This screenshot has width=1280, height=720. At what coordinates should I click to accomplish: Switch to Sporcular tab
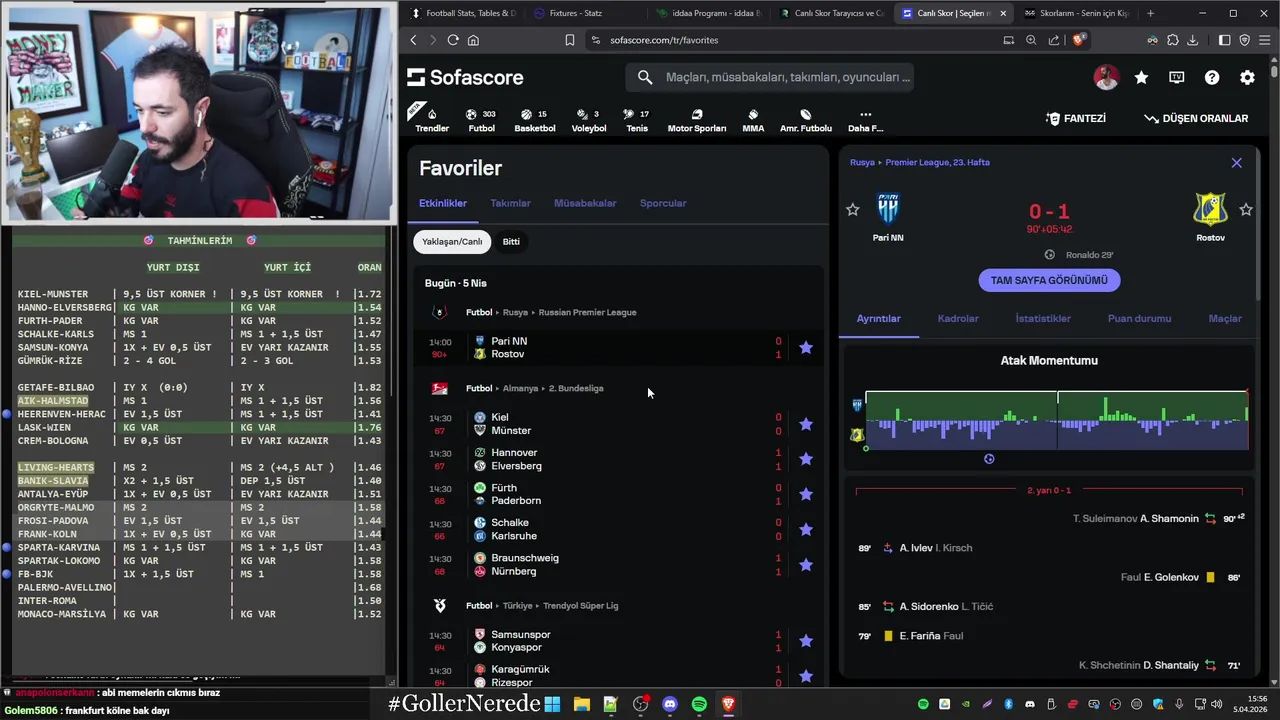coord(663,203)
